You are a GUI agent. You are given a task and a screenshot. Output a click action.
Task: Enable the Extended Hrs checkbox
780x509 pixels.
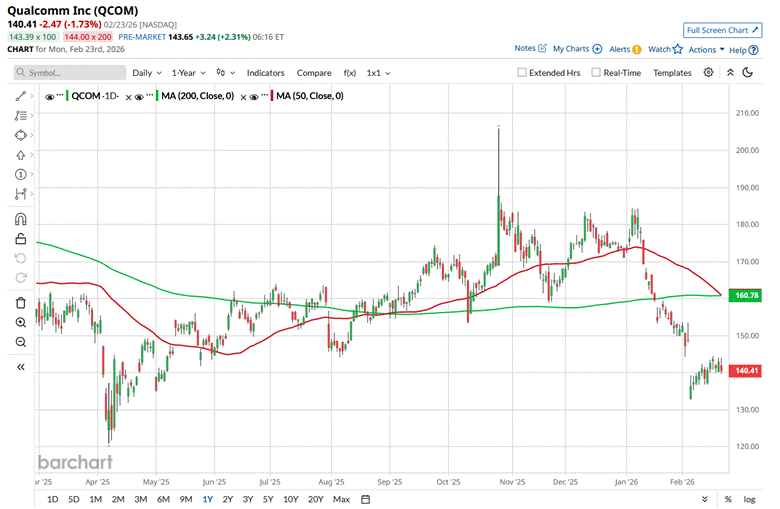tap(522, 73)
